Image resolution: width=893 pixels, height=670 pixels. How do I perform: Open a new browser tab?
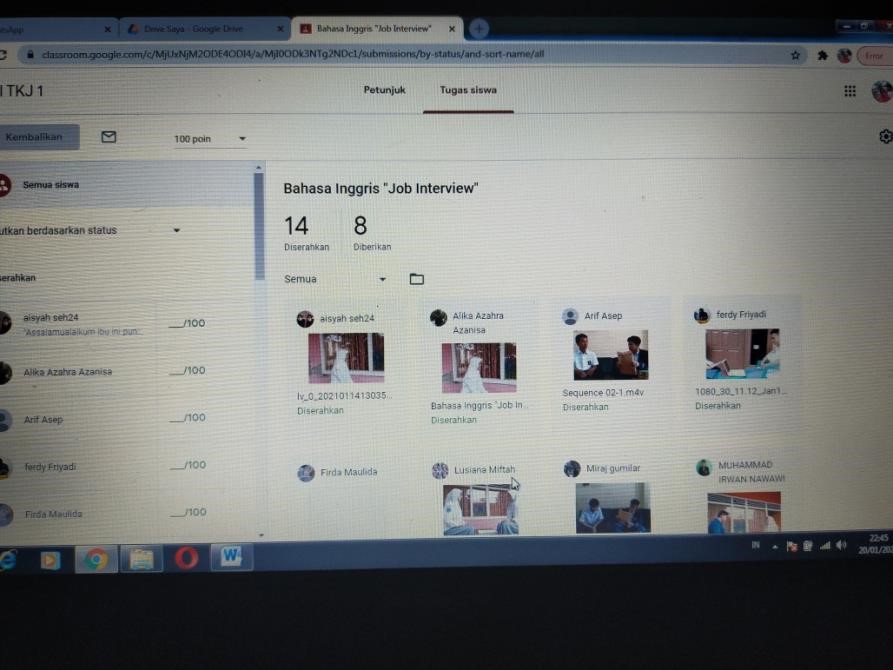479,28
